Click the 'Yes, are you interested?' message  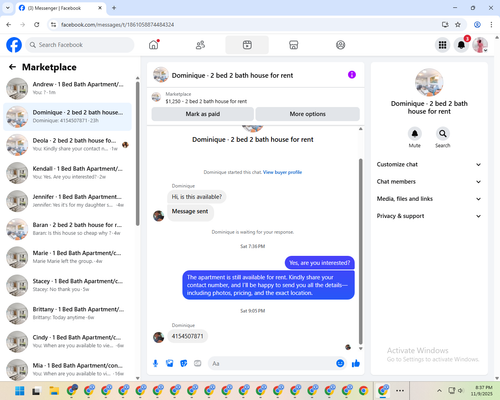[320, 263]
